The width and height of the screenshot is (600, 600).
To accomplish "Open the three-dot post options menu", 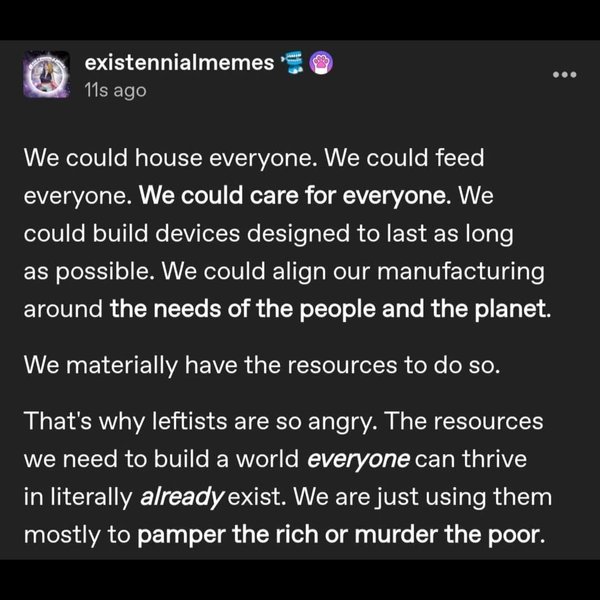I will point(564,75).
